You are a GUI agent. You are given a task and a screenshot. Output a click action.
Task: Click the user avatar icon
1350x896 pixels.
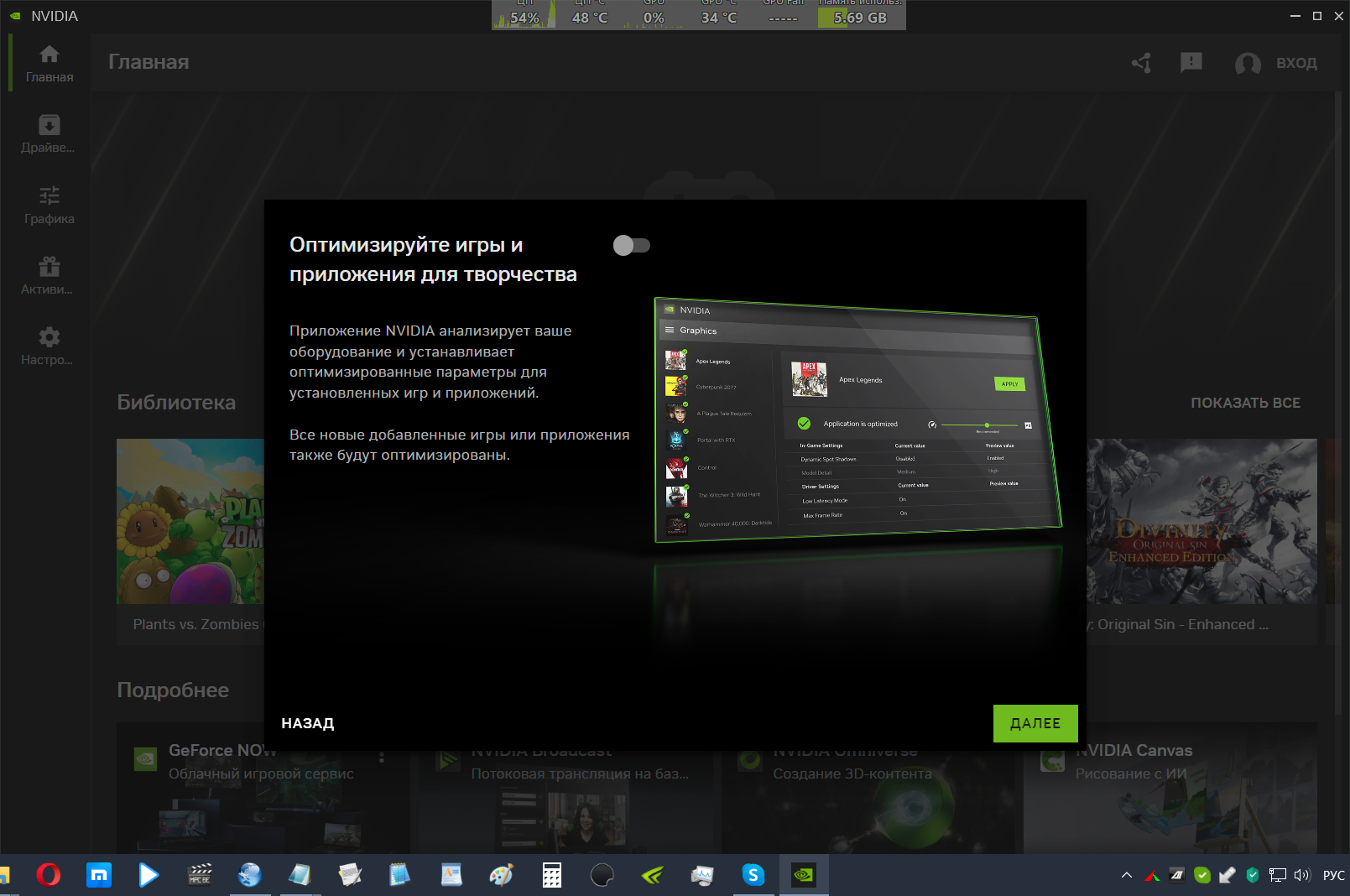coord(1248,63)
